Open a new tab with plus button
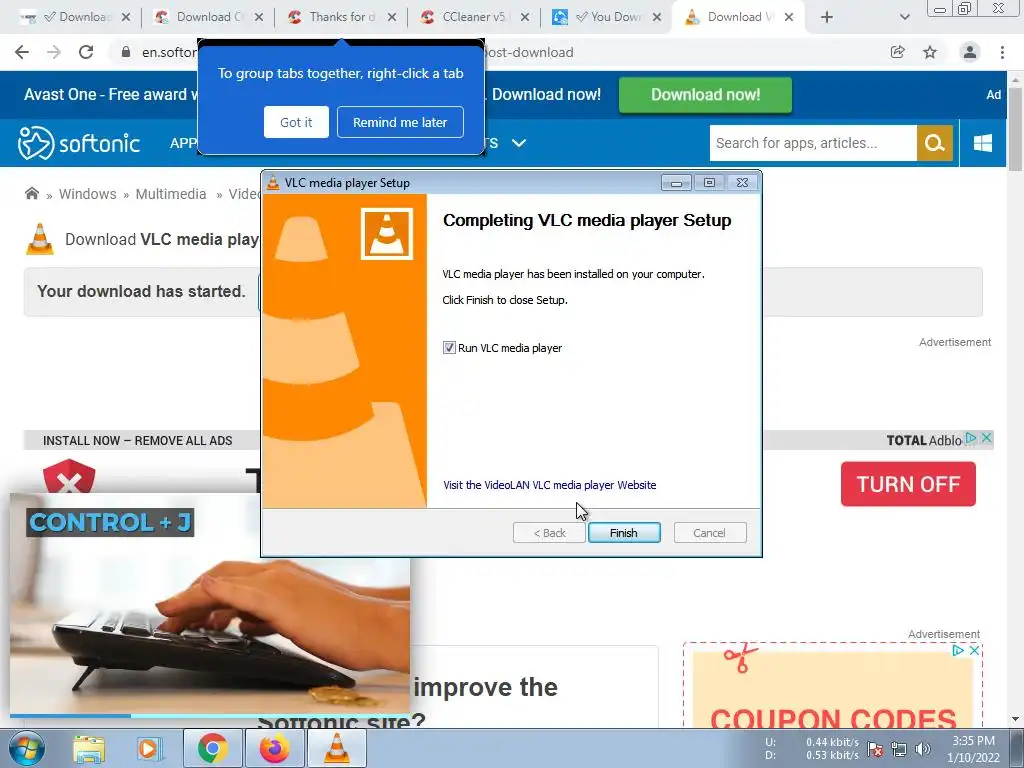Screen dimensions: 1024x768 point(827,17)
